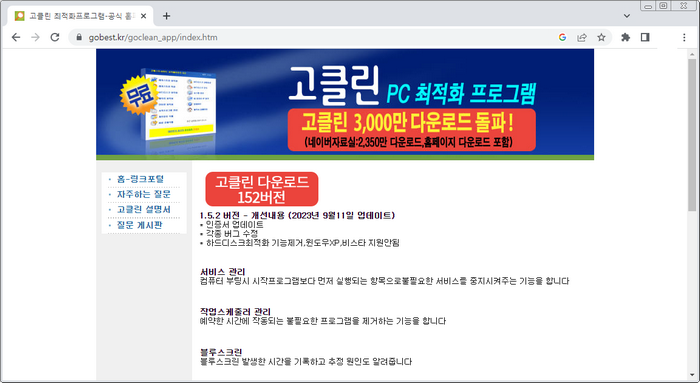The height and width of the screenshot is (383, 700).
Task: Share this page via share icon
Action: click(x=582, y=37)
